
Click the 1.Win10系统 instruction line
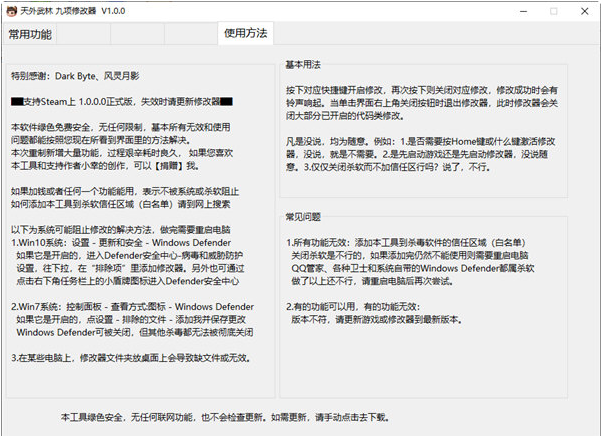121,243
